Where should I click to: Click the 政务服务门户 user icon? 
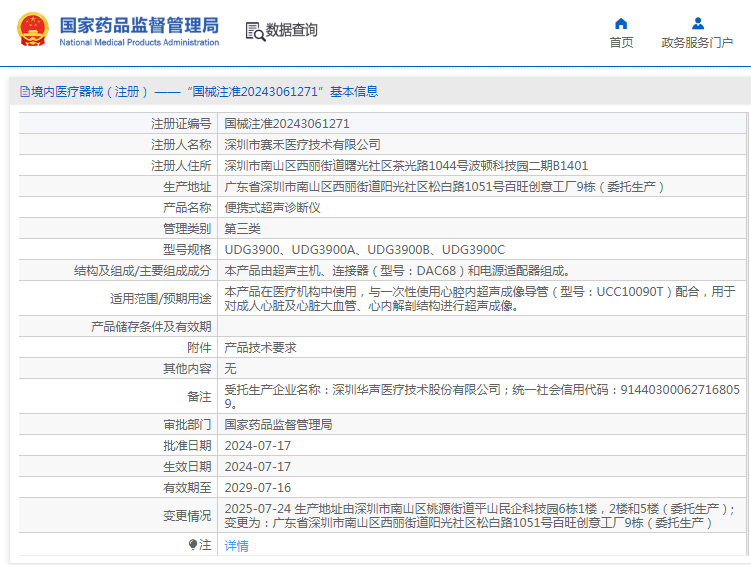698,23
